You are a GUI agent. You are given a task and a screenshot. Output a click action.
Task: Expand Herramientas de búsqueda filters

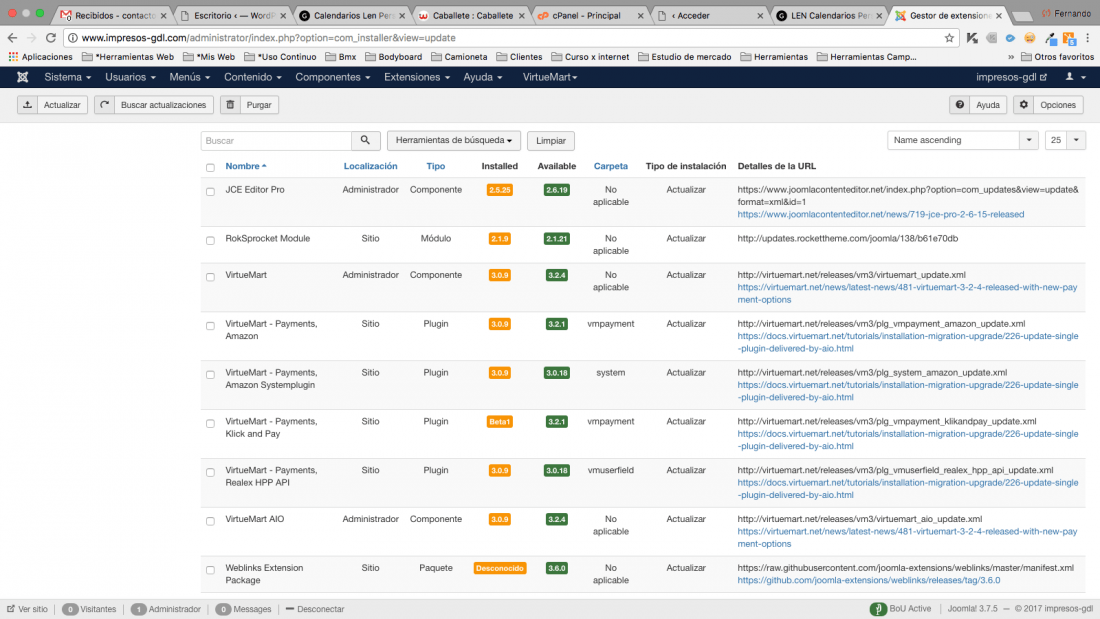(454, 140)
